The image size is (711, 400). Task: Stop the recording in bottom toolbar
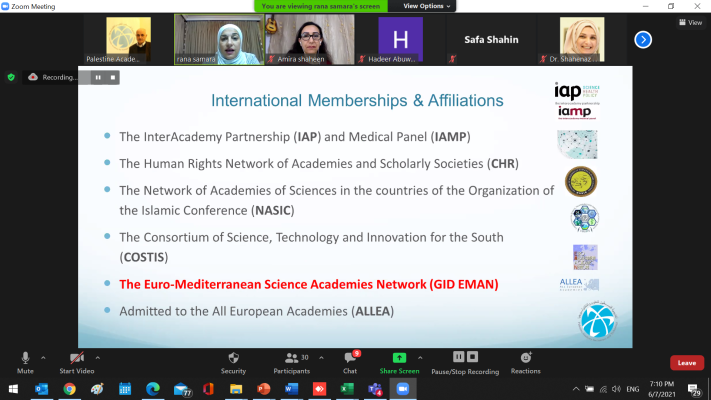tap(473, 356)
